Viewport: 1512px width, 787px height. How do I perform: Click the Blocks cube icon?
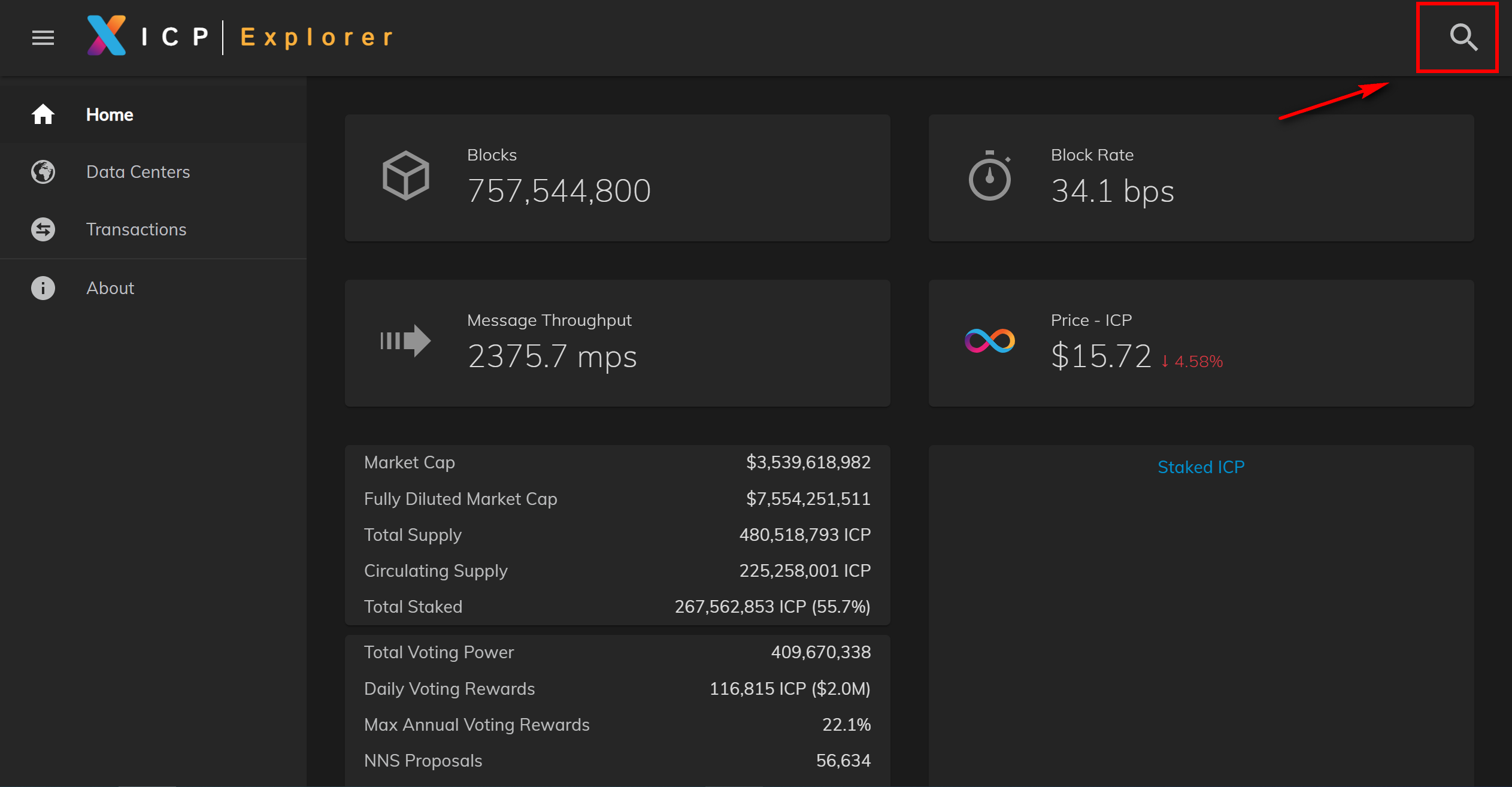[x=406, y=175]
